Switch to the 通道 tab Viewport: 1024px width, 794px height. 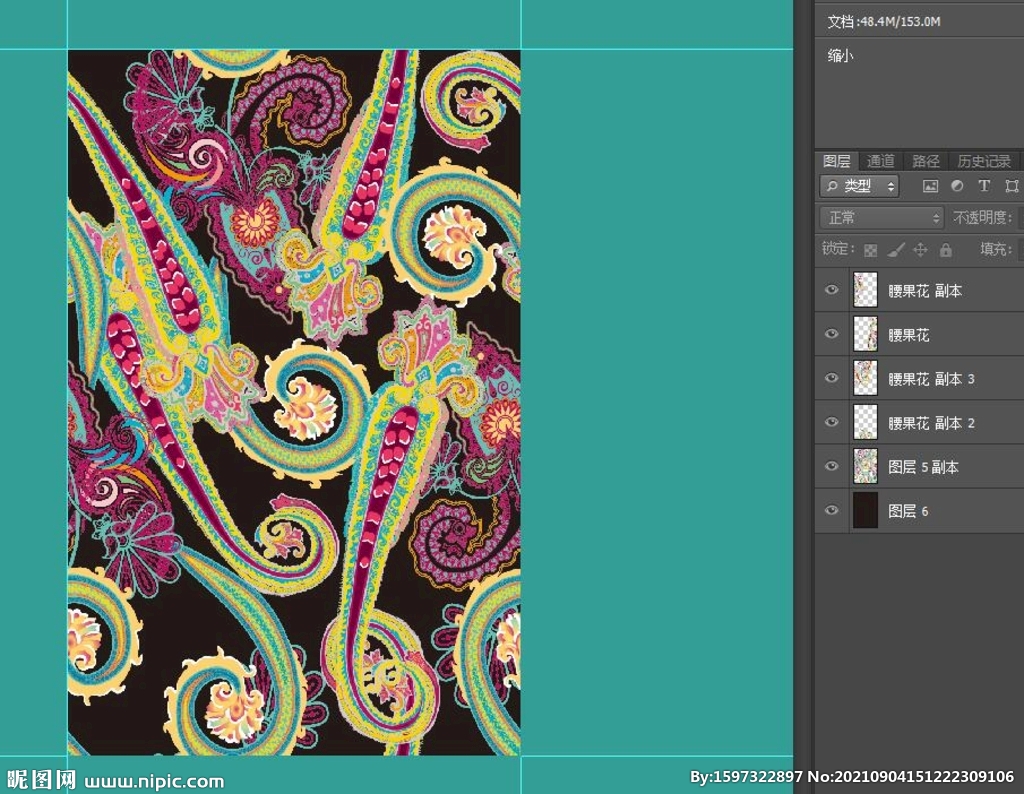click(881, 161)
